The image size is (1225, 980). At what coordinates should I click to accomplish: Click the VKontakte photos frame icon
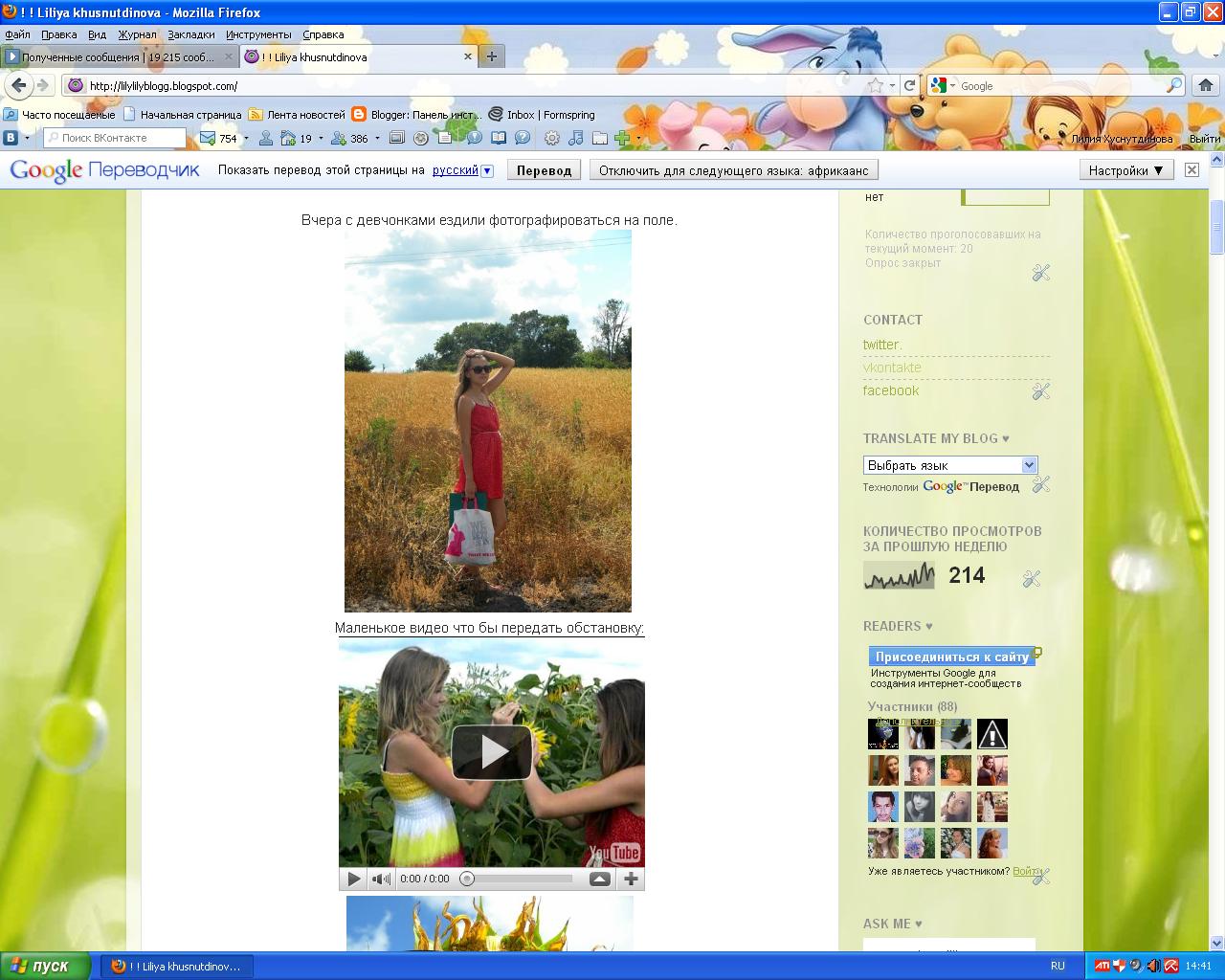[397, 138]
